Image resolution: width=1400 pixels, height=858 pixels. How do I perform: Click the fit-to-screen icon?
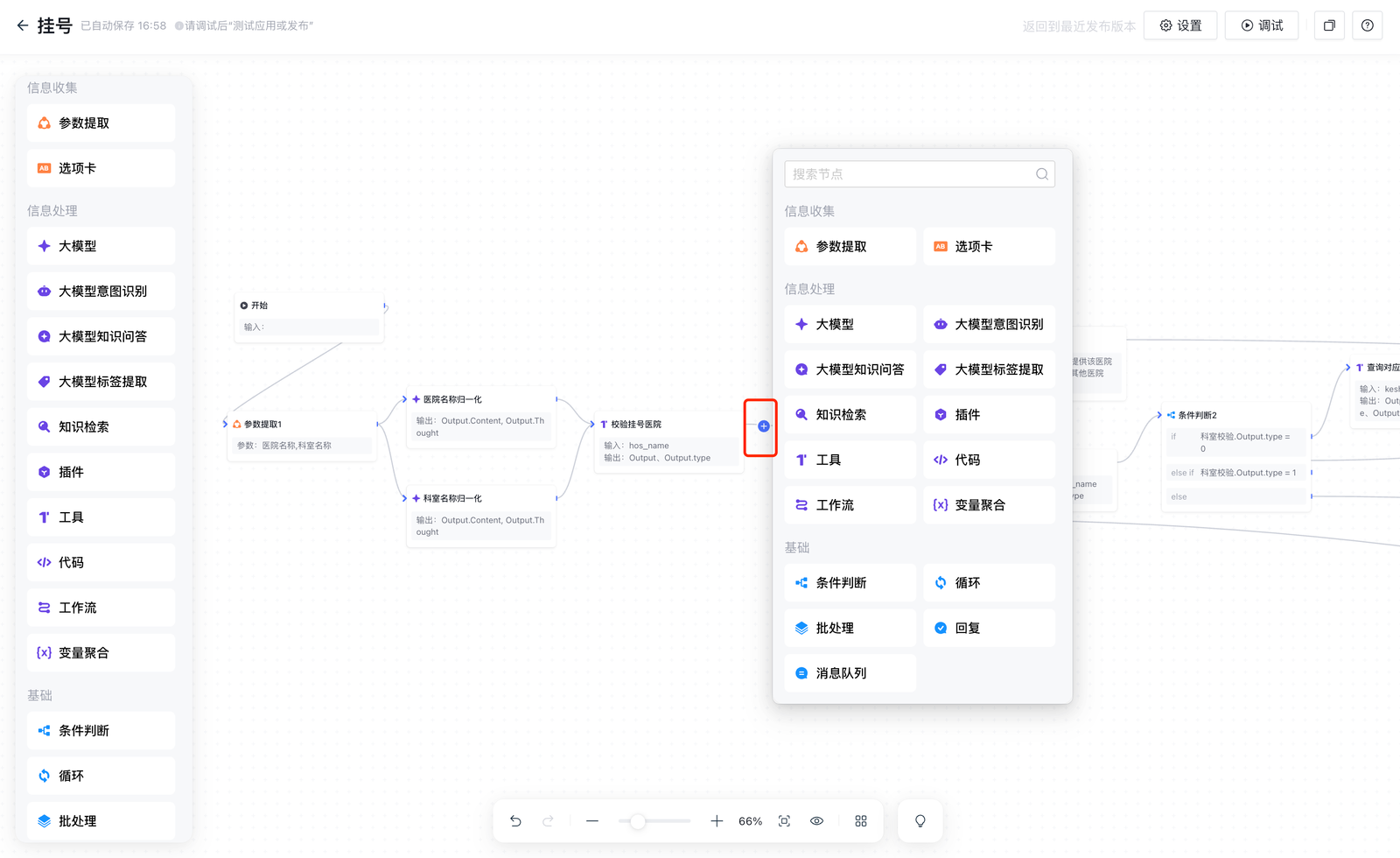tap(784, 821)
